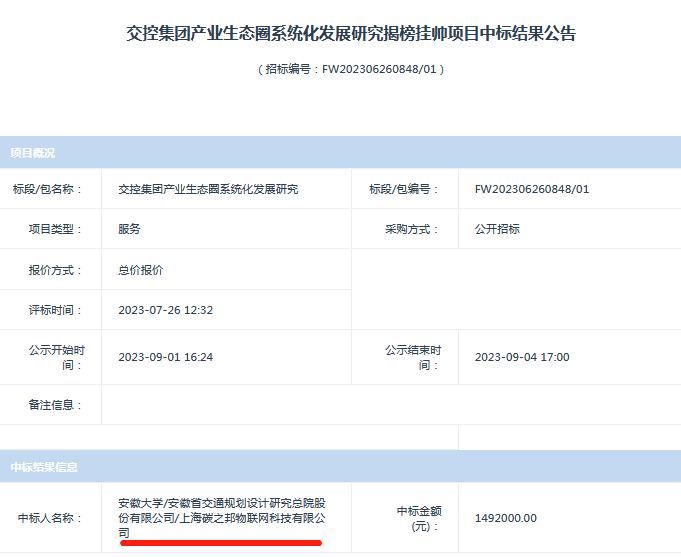The width and height of the screenshot is (681, 557).
Task: Click the time 2023-09-01 16:24
Action: click(x=165, y=357)
